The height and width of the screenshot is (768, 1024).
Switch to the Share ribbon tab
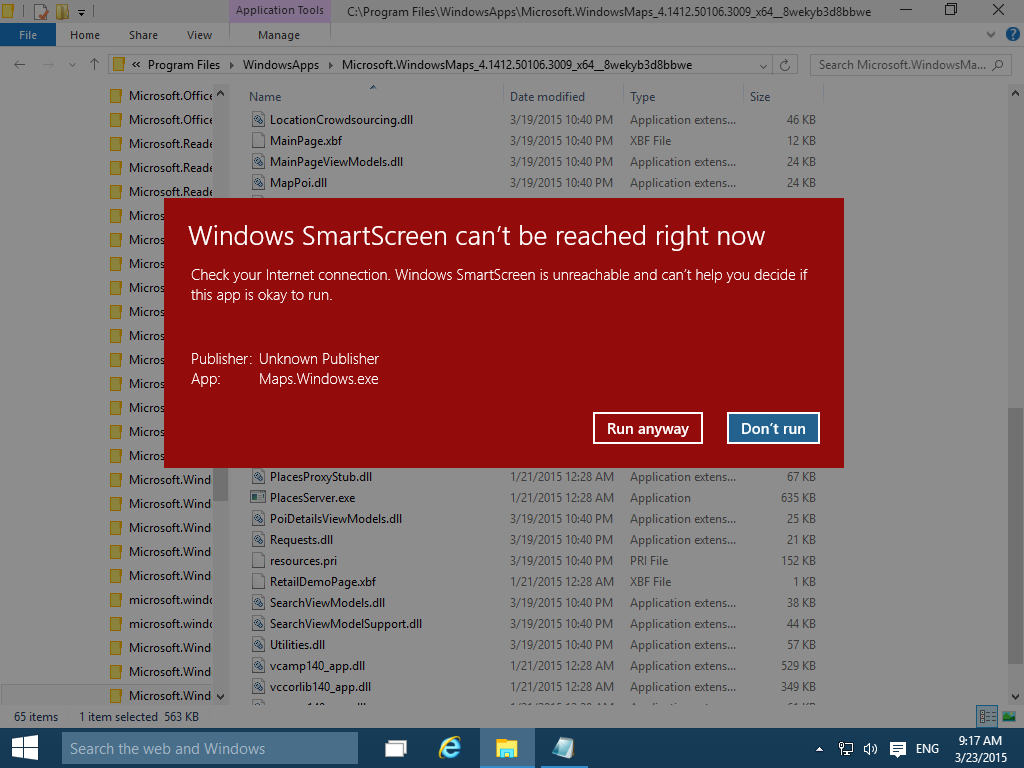tap(143, 35)
